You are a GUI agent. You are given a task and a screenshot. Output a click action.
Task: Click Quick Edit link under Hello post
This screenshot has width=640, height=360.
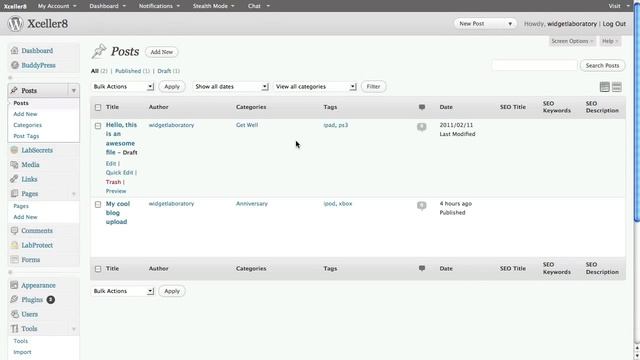pos(120,173)
